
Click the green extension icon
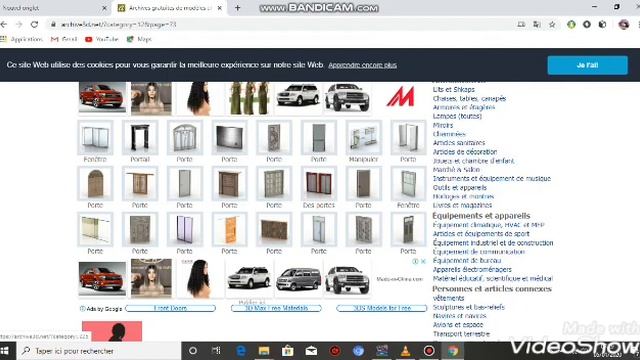571,24
